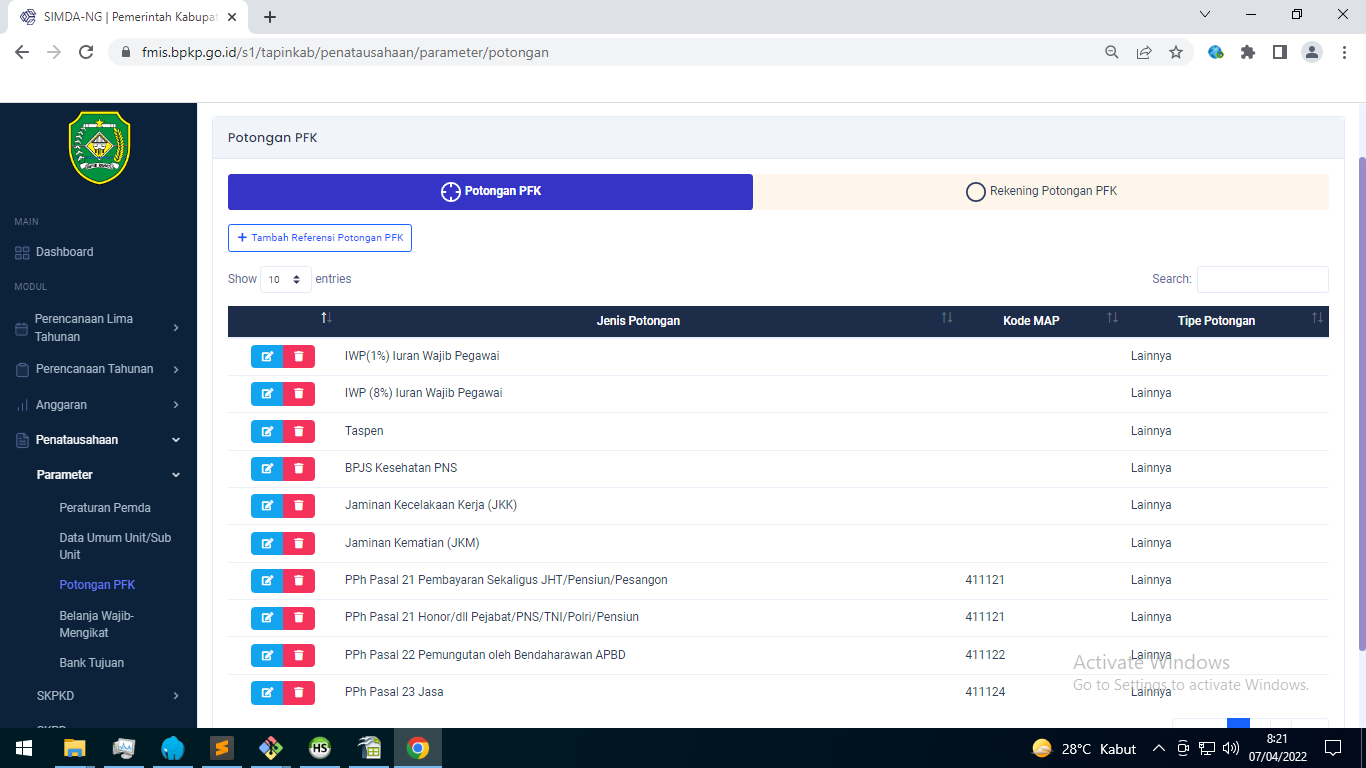Switch to the Rekening Potongan PFK tab
Screen dimensions: 1366x768
pyautogui.click(x=1041, y=192)
